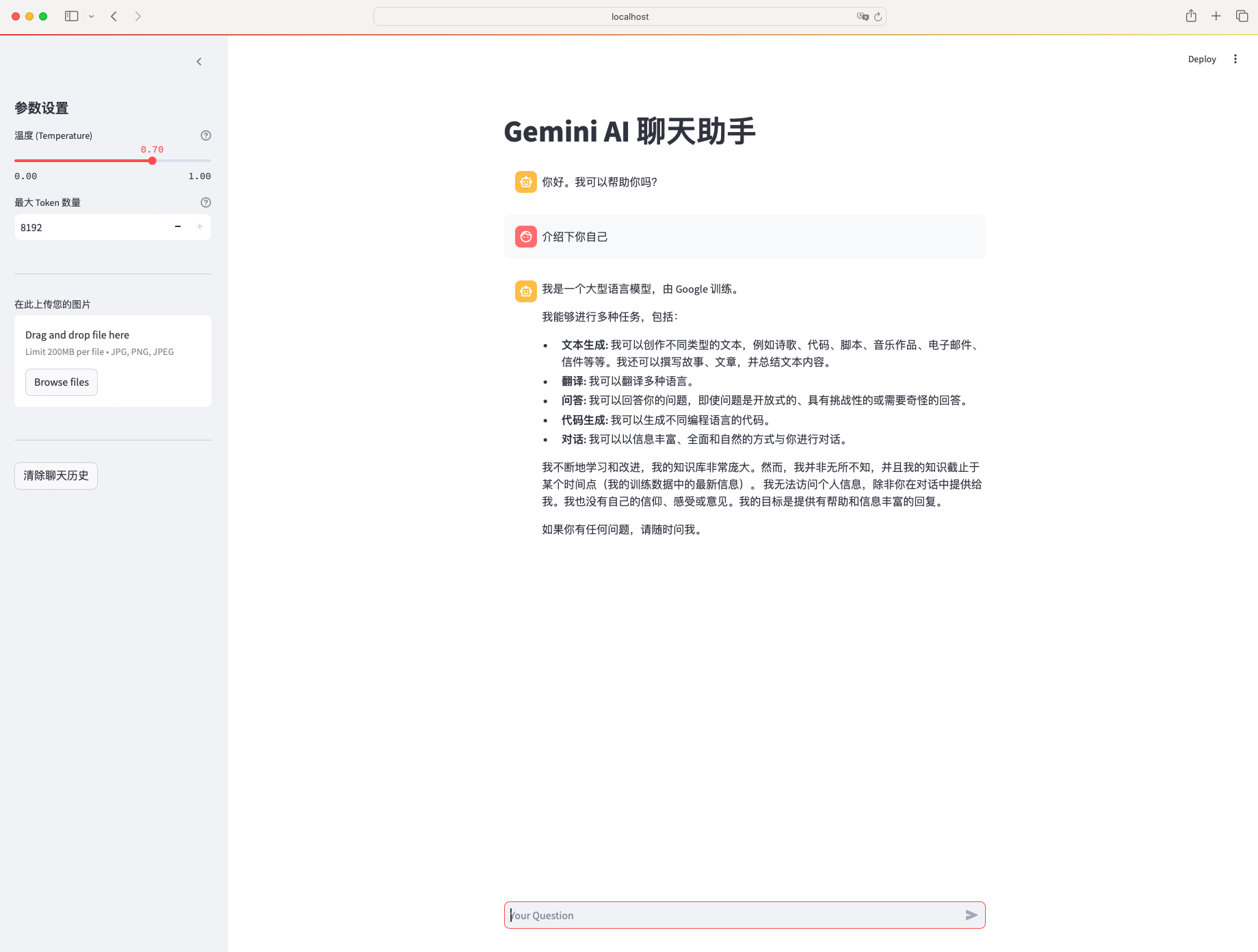Click the 文本生成 bullet item
Image resolution: width=1258 pixels, height=952 pixels.
click(772, 354)
